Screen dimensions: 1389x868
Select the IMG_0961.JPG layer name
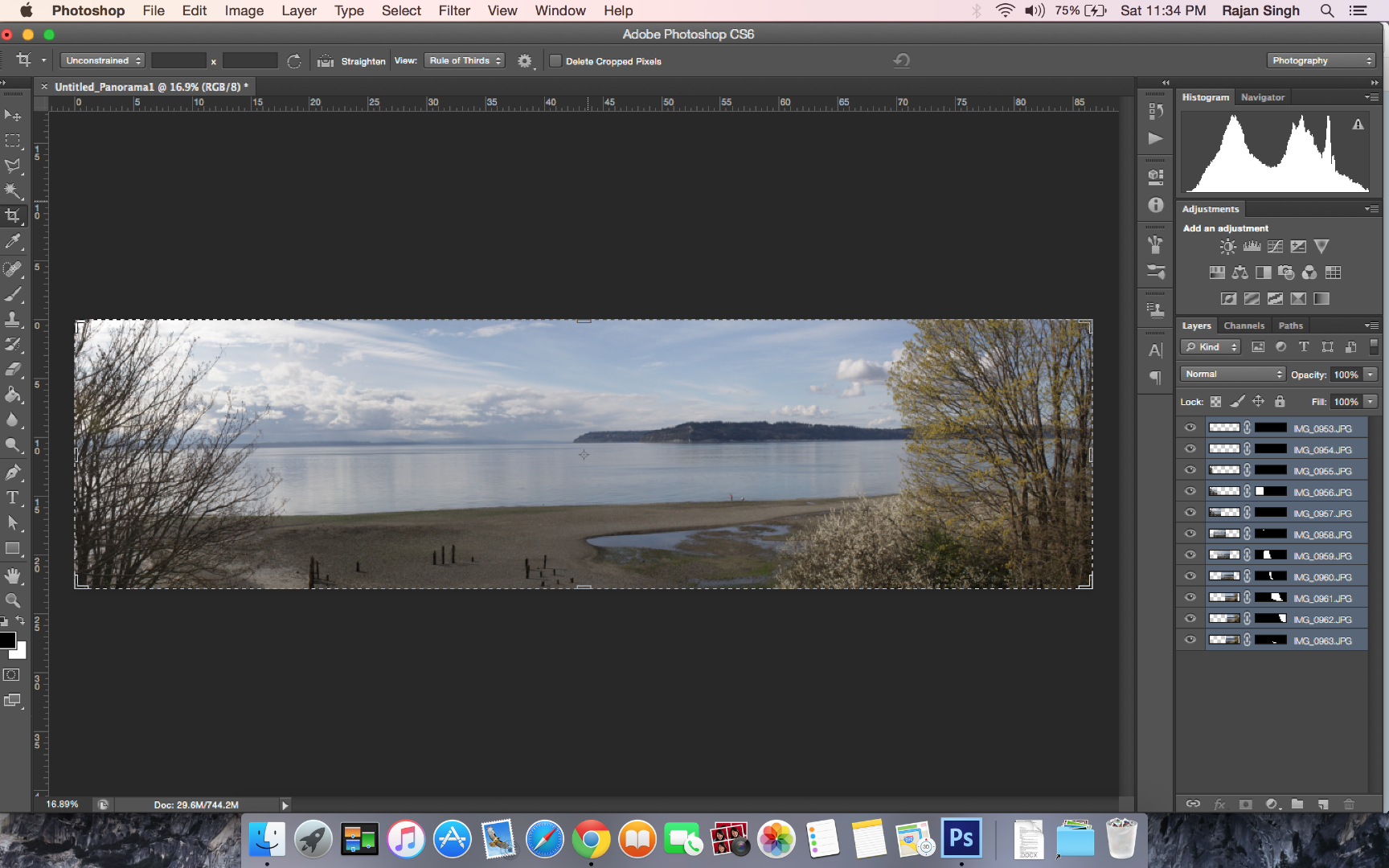[1322, 599]
